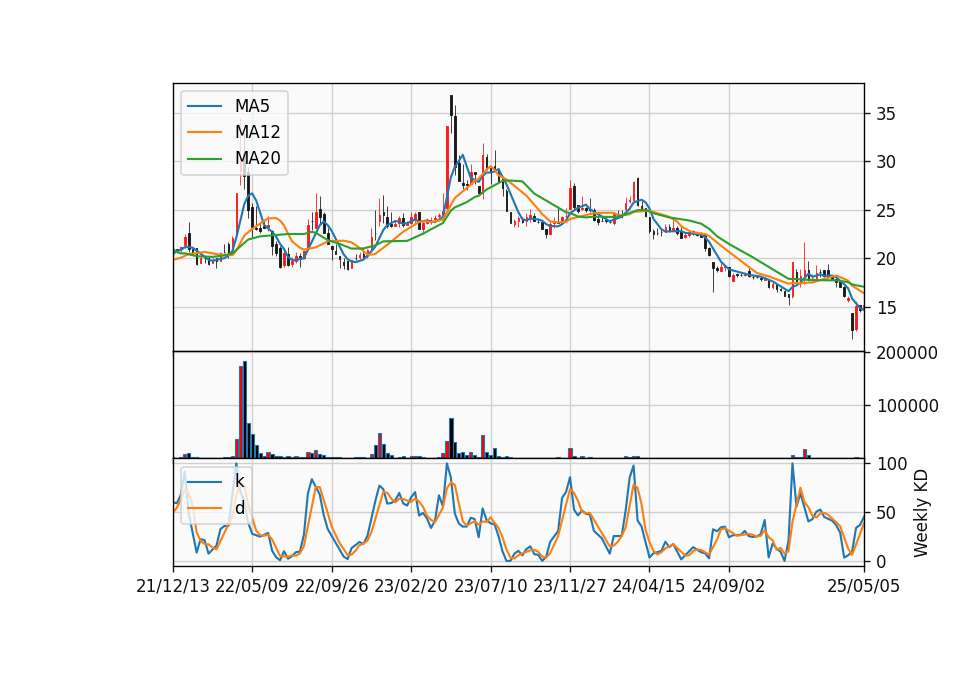The width and height of the screenshot is (960, 690).
Task: Select the date label 25/05/05
Action: [x=864, y=587]
